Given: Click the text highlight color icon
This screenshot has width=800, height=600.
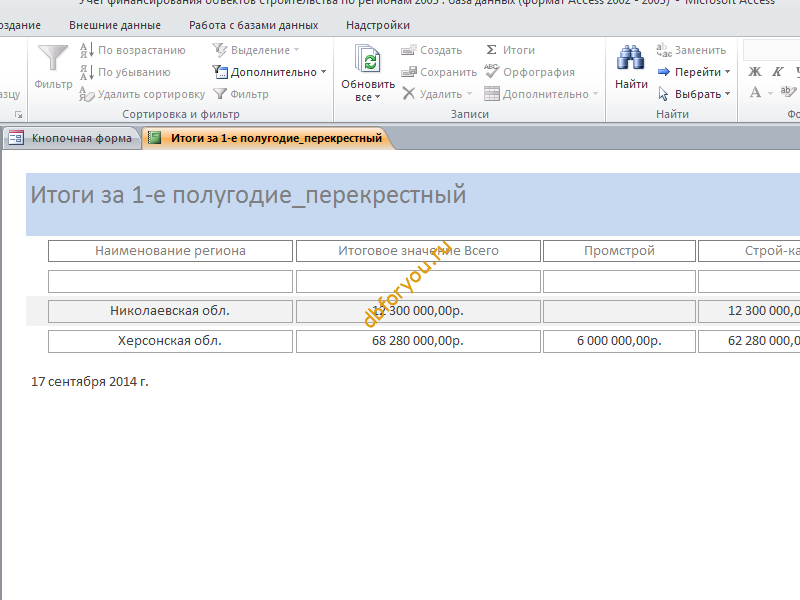Looking at the screenshot, I should click(x=788, y=92).
